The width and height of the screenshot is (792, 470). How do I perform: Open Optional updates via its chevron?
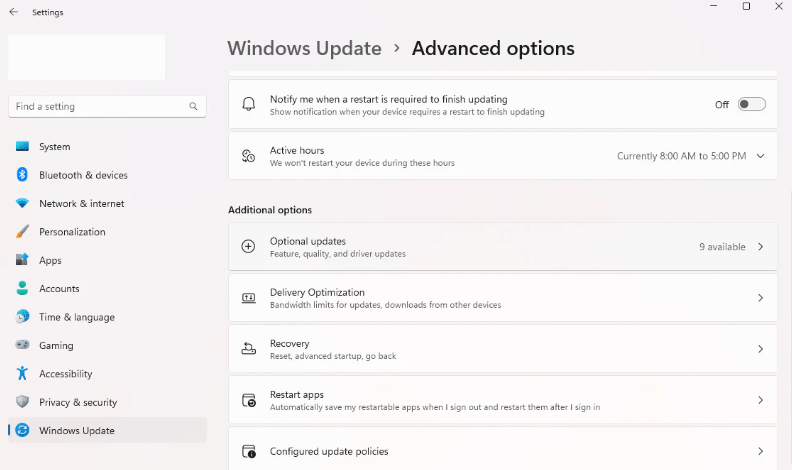pos(761,246)
